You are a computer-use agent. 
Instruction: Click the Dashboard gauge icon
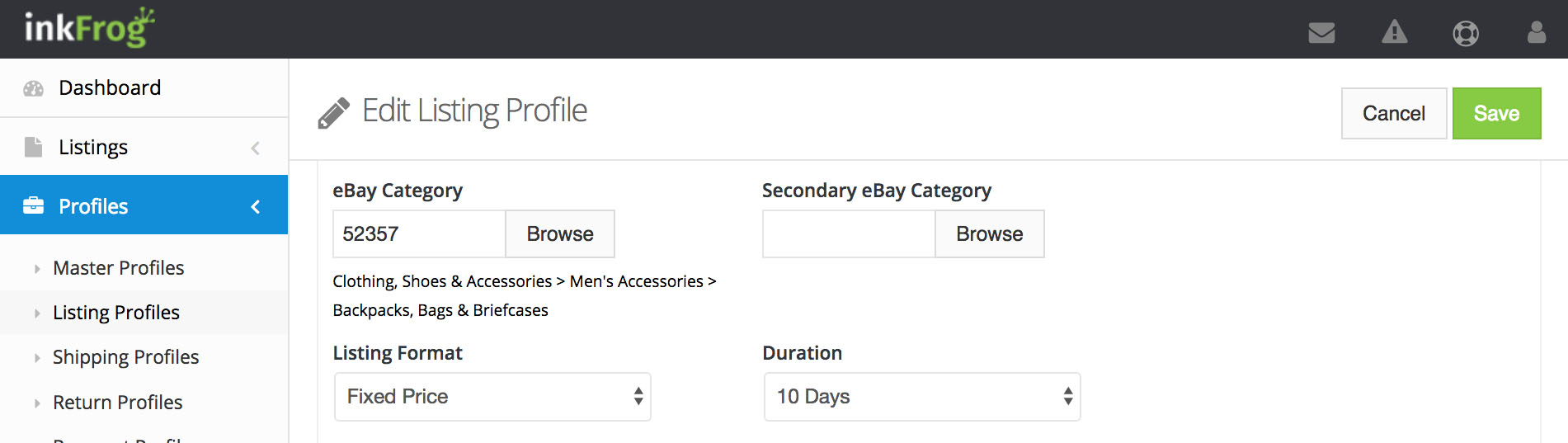33,88
